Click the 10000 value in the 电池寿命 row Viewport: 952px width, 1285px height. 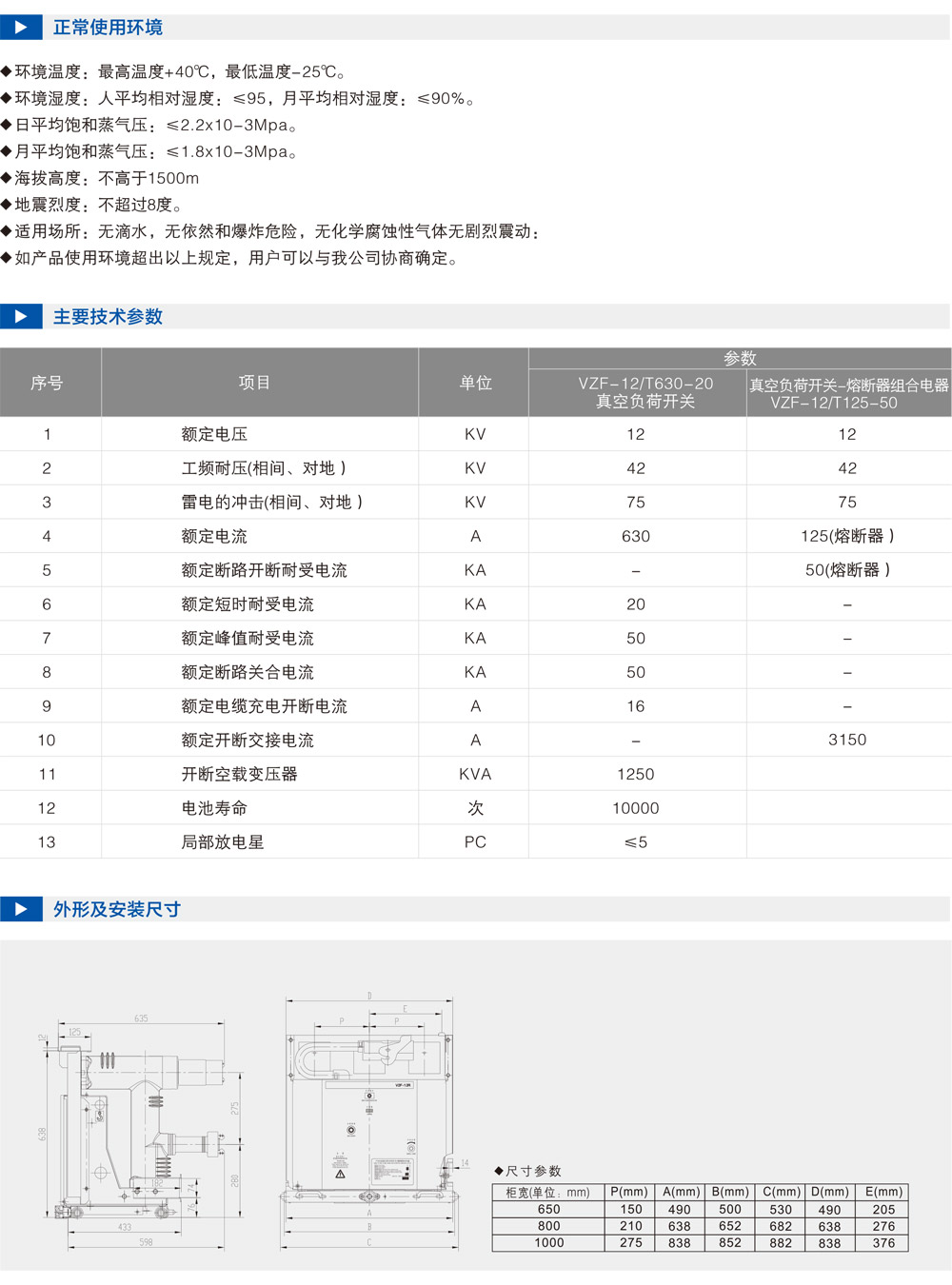click(635, 808)
